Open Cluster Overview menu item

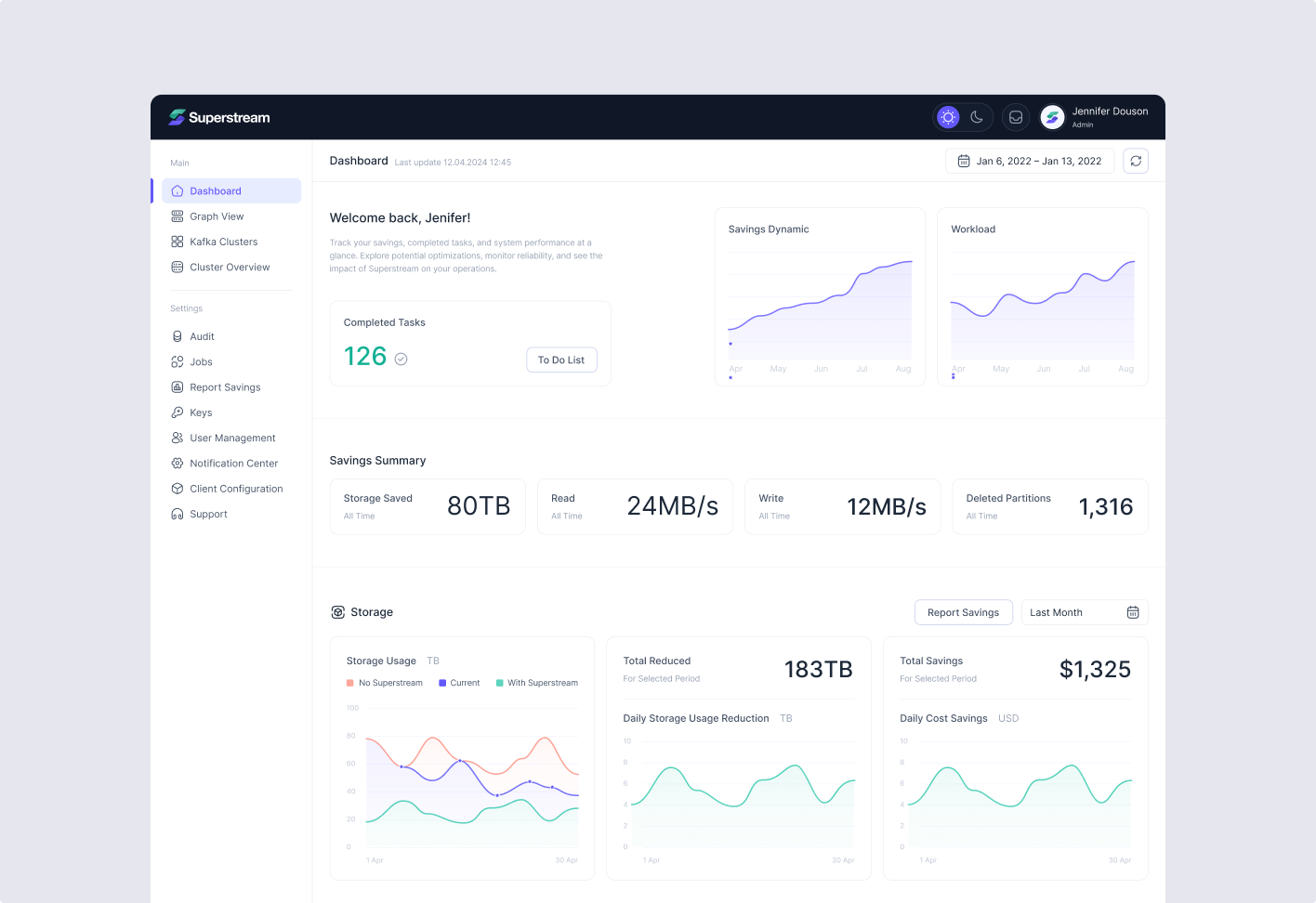[231, 267]
